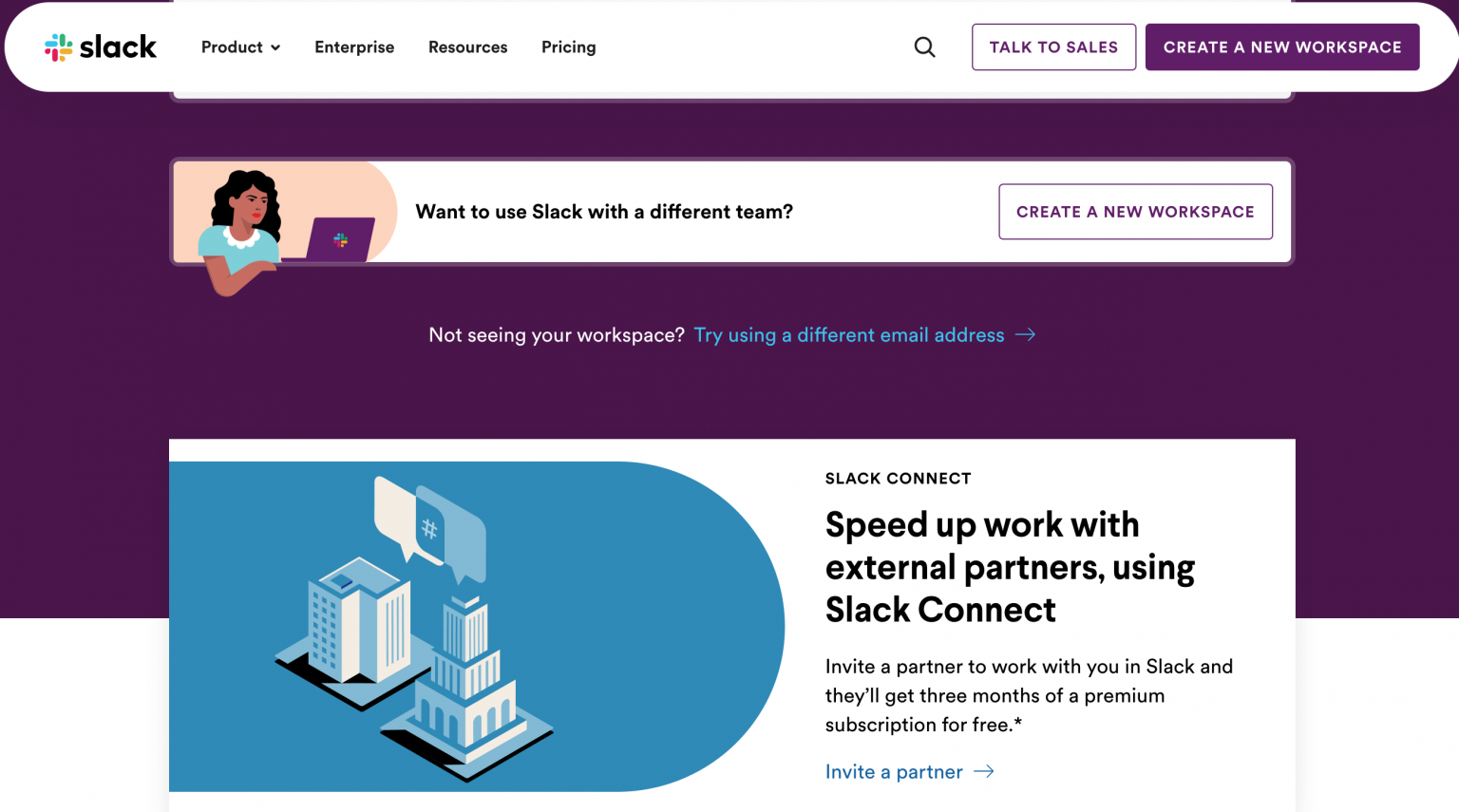Expand the Product dropdown chevron
The image size is (1459, 812).
[276, 47]
